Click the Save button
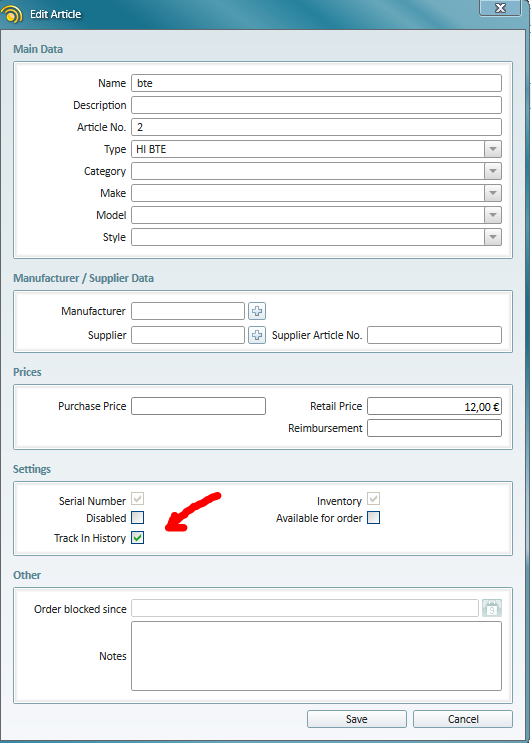 (x=357, y=719)
